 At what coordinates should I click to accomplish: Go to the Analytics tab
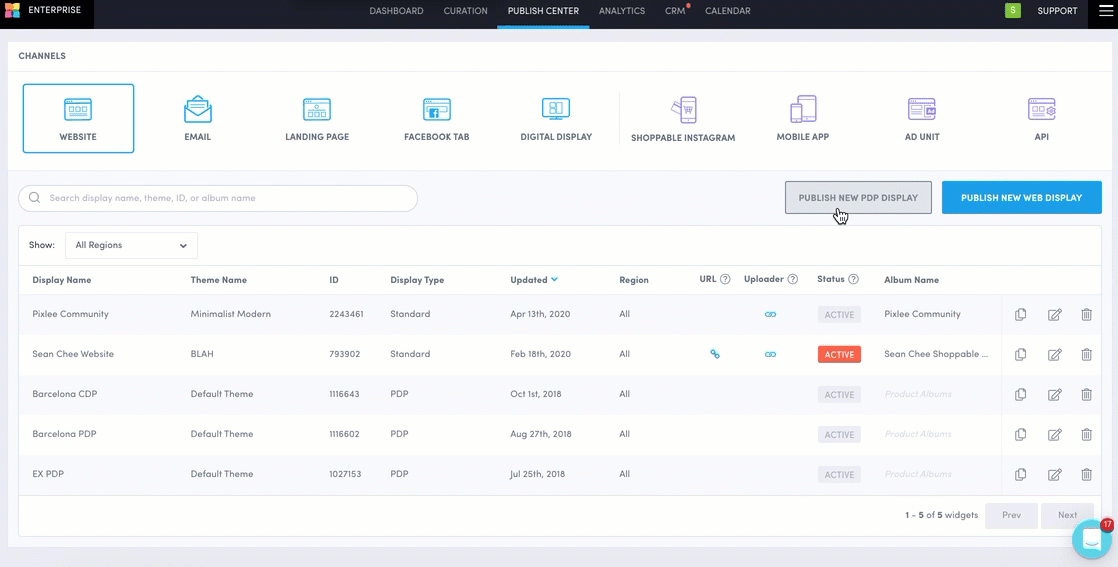621,11
